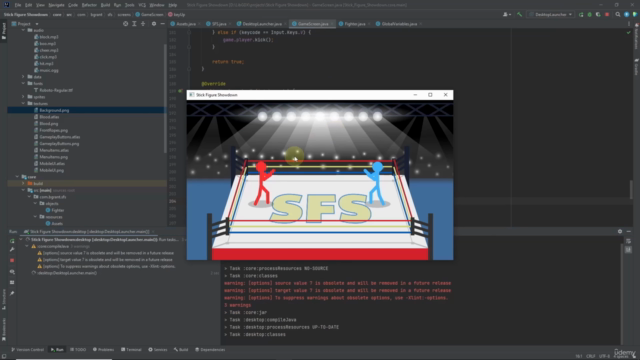Open the DesktopLauncher run configuration dropdown
Screen dimensions: 640x360
(x=551, y=14)
